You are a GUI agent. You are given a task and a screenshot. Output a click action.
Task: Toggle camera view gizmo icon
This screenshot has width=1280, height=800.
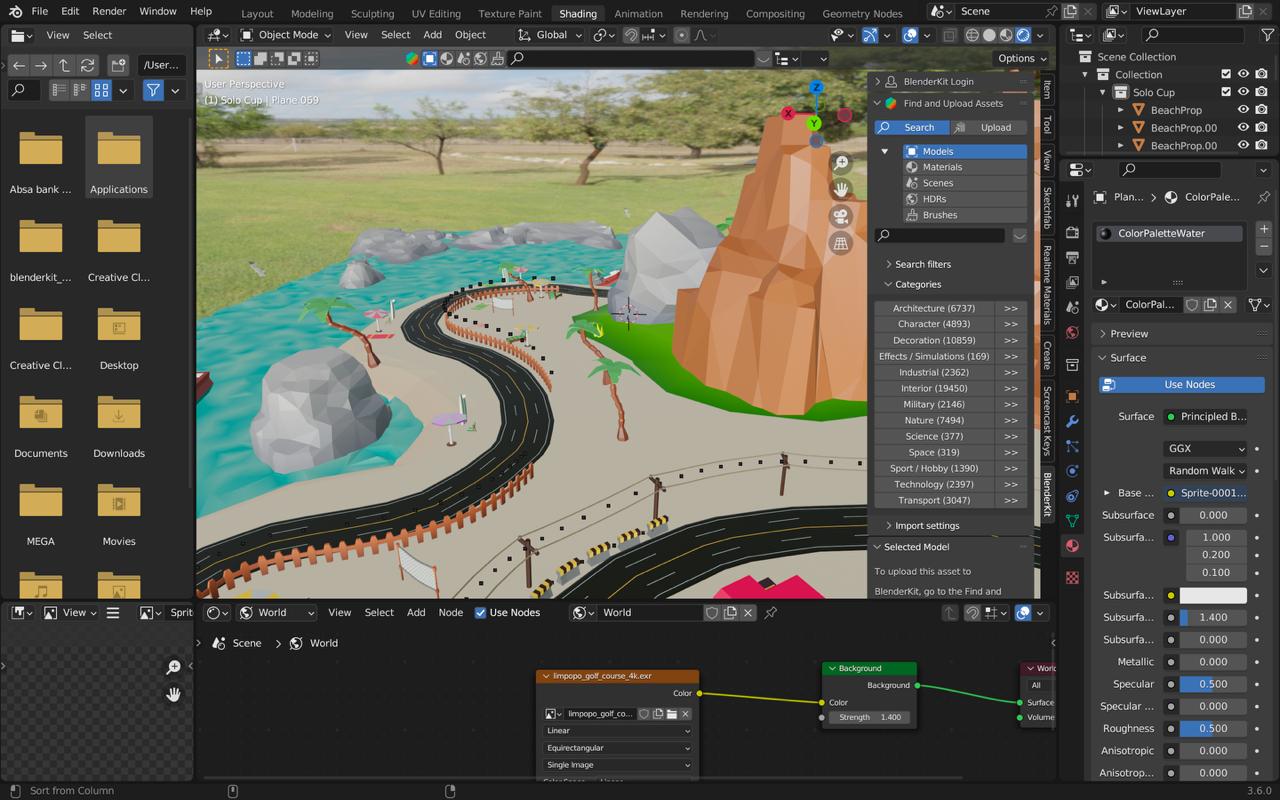[841, 216]
